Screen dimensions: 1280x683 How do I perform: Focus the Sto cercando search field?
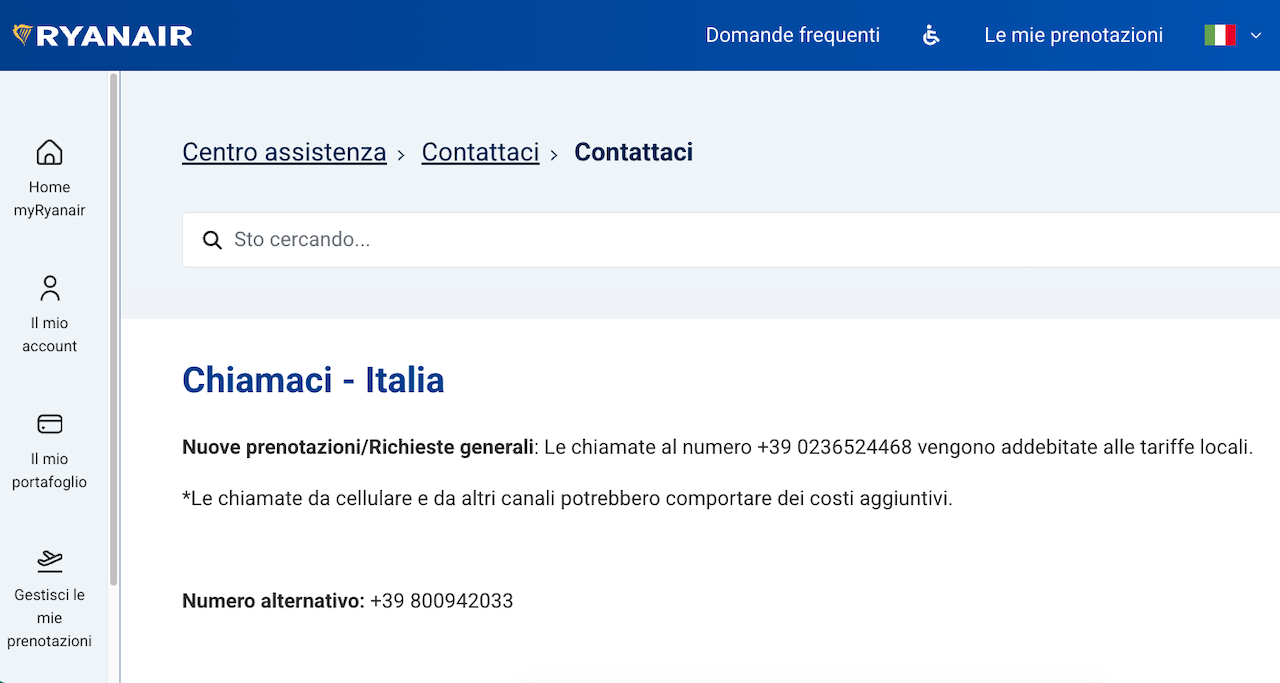[731, 240]
